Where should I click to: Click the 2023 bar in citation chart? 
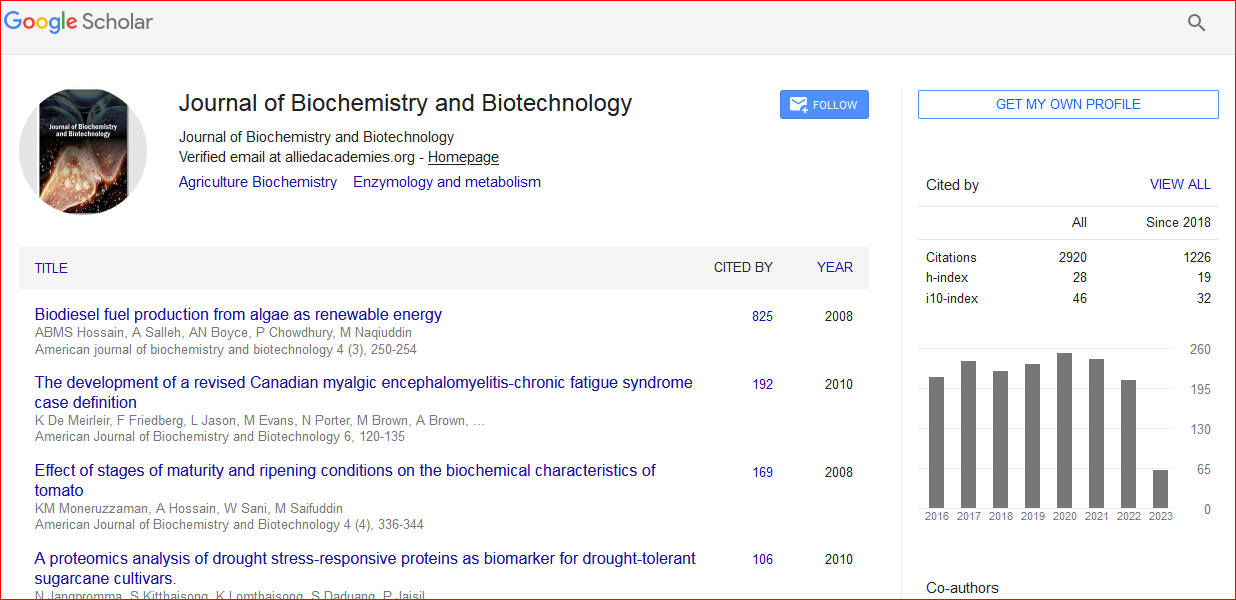coord(1160,488)
